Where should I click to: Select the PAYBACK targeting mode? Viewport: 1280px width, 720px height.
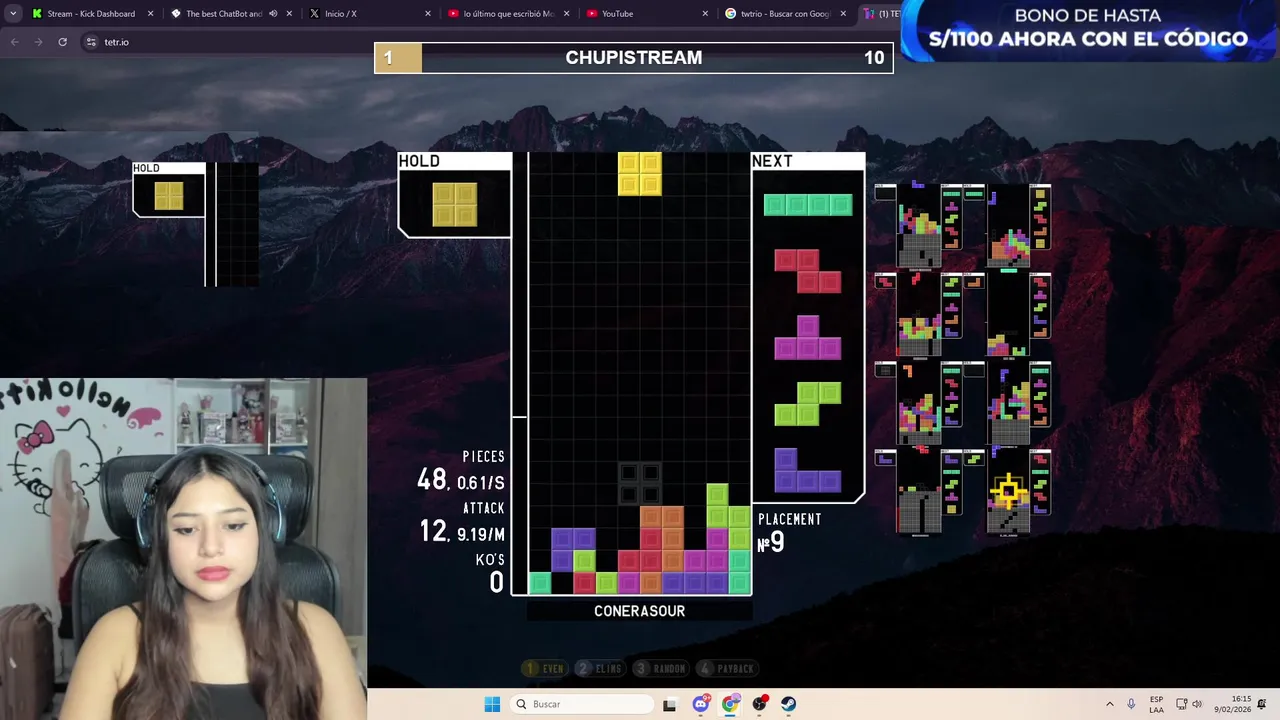click(x=727, y=668)
